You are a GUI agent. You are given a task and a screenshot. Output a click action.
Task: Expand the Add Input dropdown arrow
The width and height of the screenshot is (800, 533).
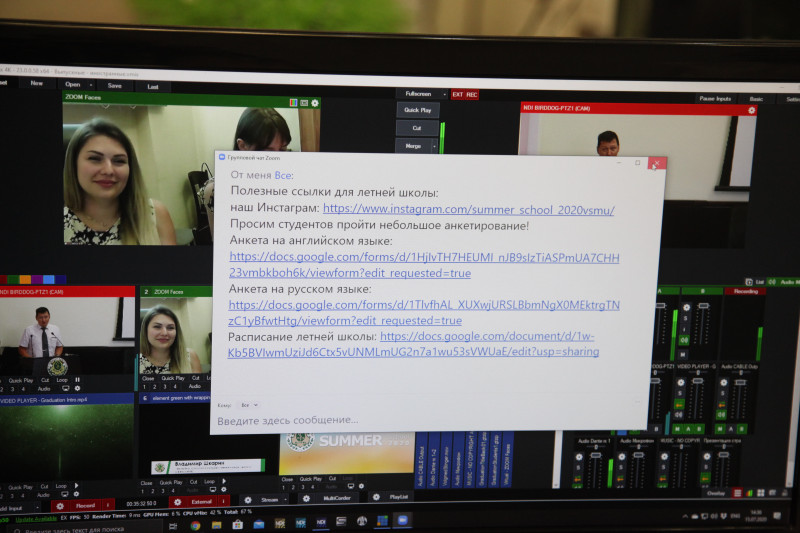coord(37,508)
